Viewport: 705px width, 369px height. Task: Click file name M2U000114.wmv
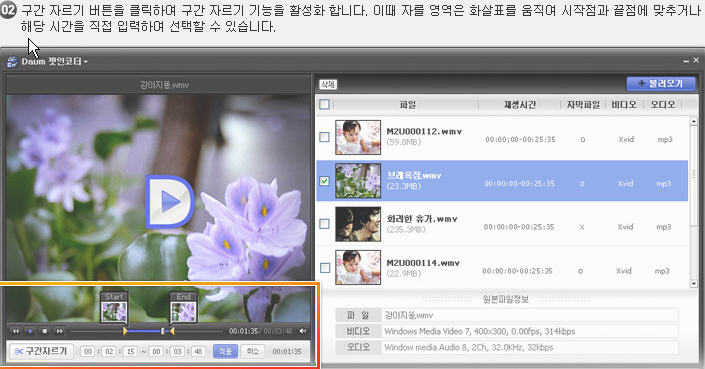pos(423,263)
